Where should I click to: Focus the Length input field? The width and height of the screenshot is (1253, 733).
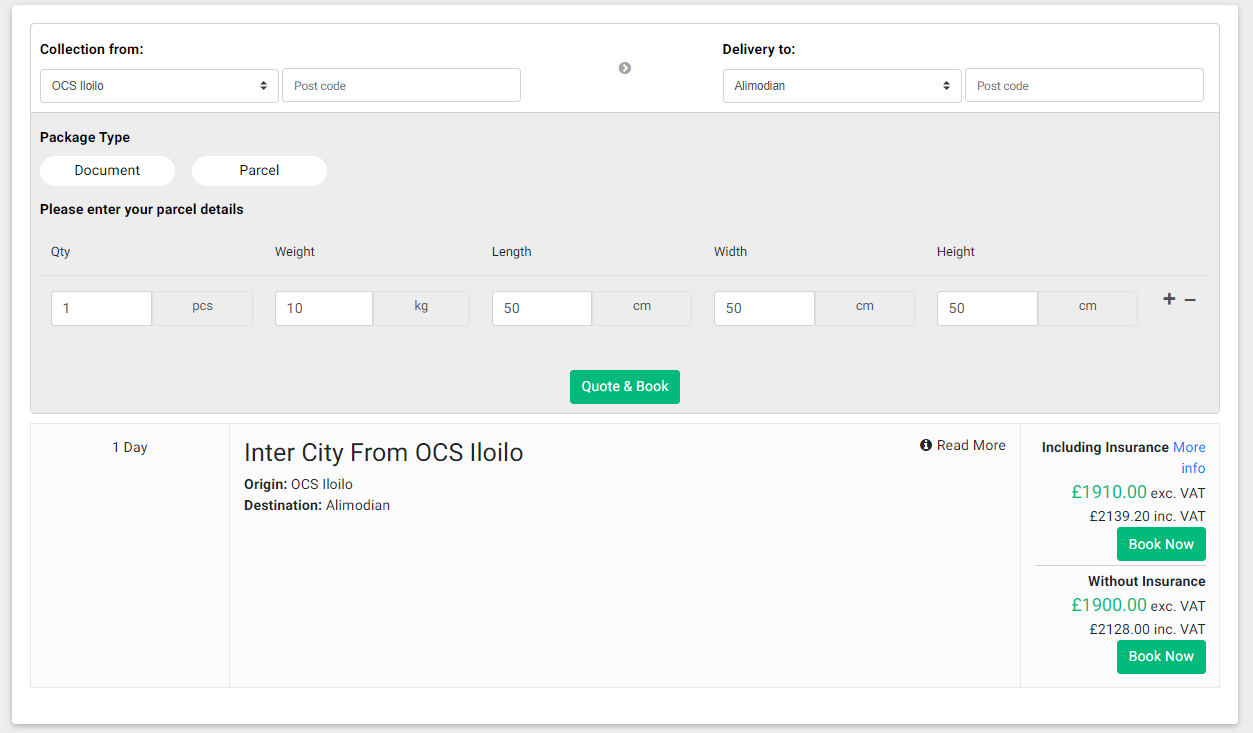pos(542,308)
